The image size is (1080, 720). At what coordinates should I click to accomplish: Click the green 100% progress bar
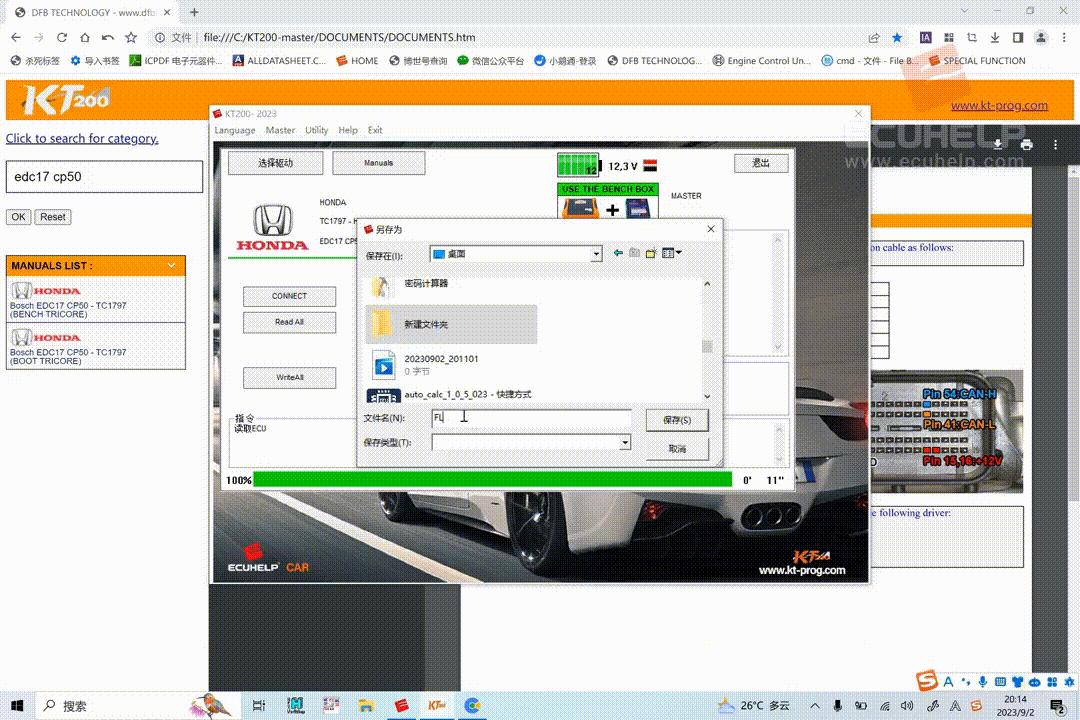point(492,480)
